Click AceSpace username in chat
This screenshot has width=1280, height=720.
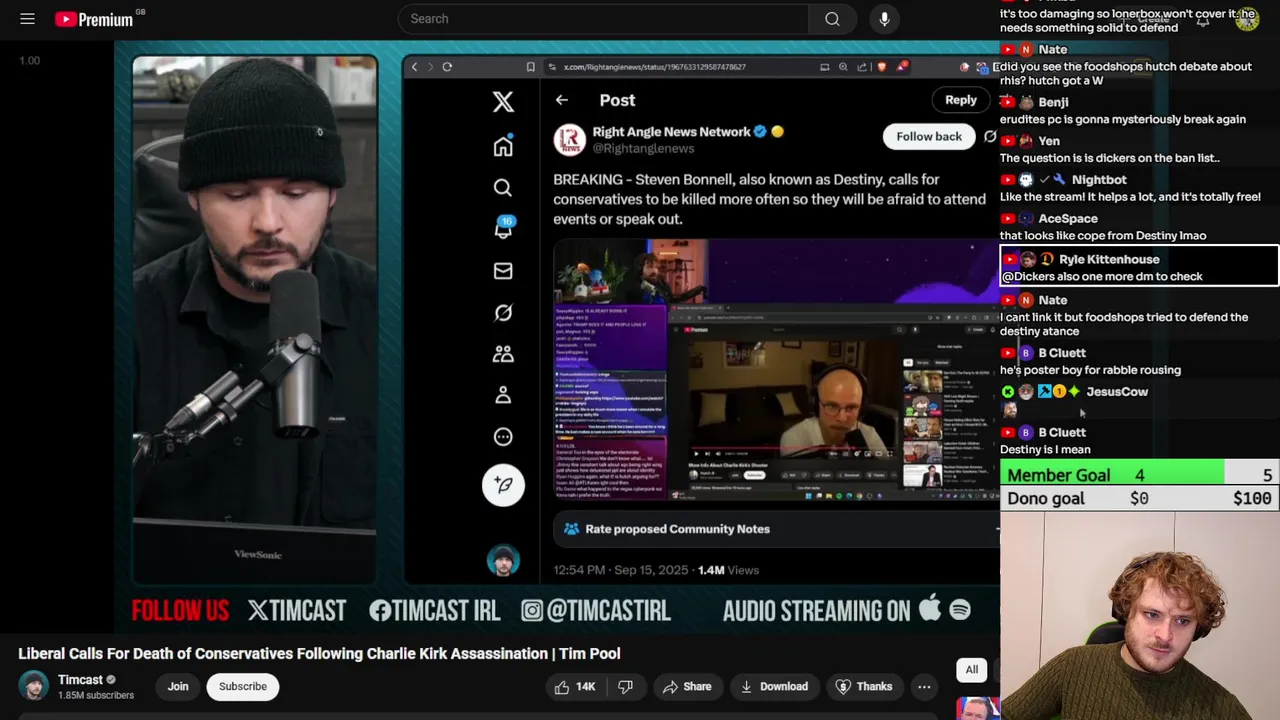1067,219
